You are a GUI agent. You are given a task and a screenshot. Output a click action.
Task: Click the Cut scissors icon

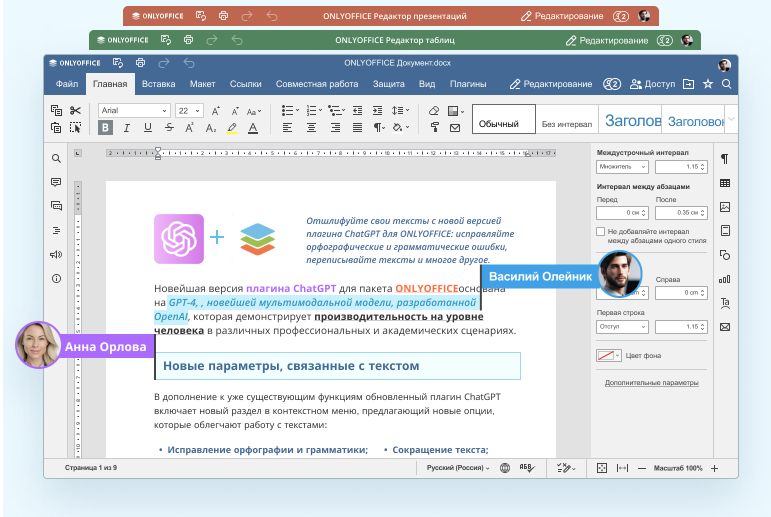(x=75, y=111)
